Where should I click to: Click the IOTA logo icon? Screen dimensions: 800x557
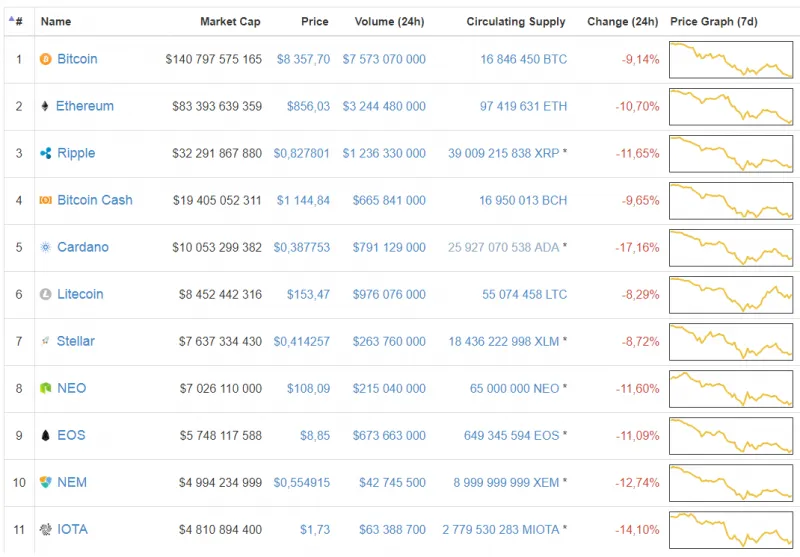coord(45,529)
